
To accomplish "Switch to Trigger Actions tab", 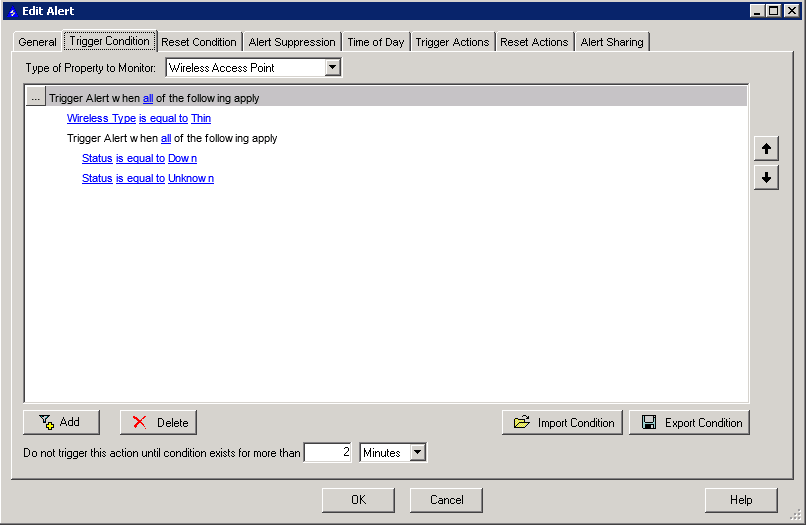I will click(x=452, y=42).
